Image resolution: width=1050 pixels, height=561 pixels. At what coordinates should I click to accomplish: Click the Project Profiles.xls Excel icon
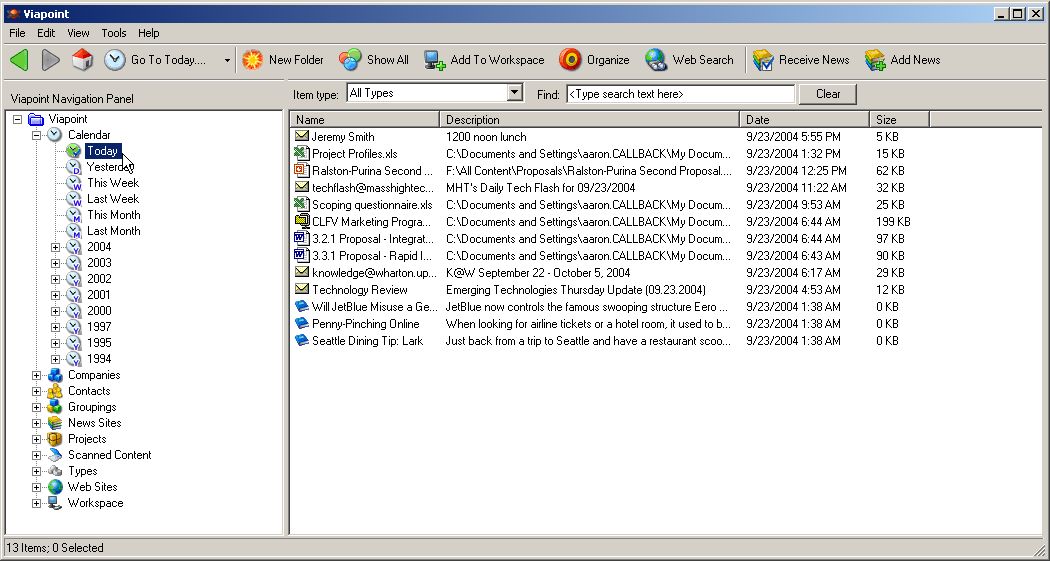302,153
